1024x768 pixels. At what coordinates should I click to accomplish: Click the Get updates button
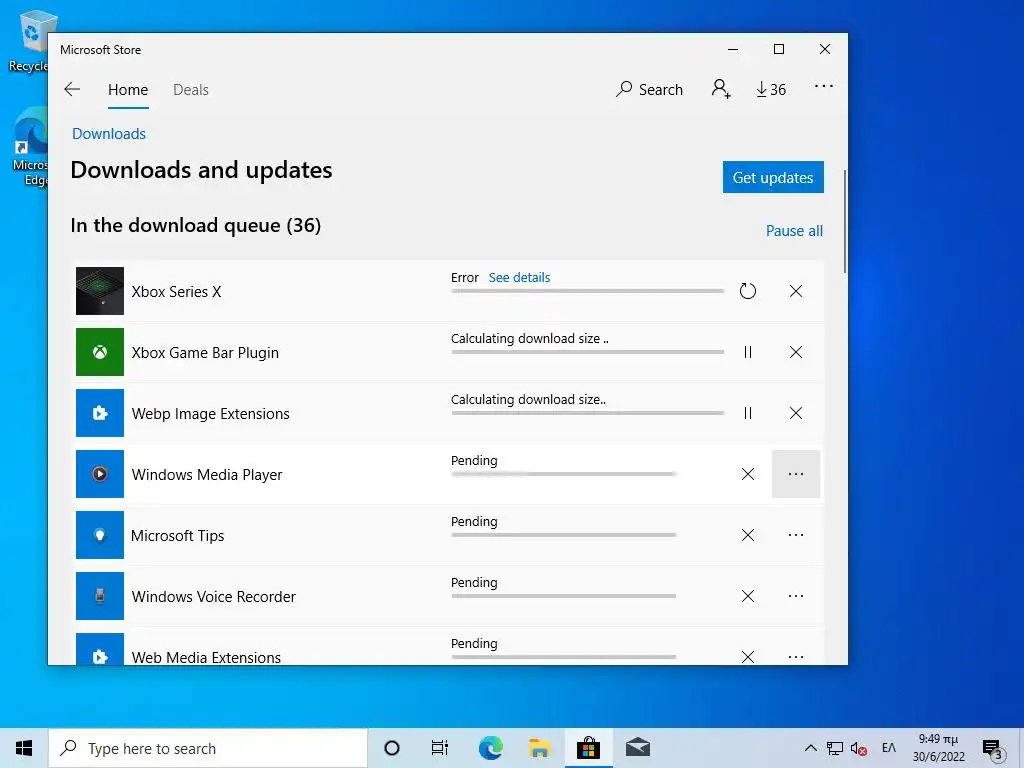pos(773,177)
